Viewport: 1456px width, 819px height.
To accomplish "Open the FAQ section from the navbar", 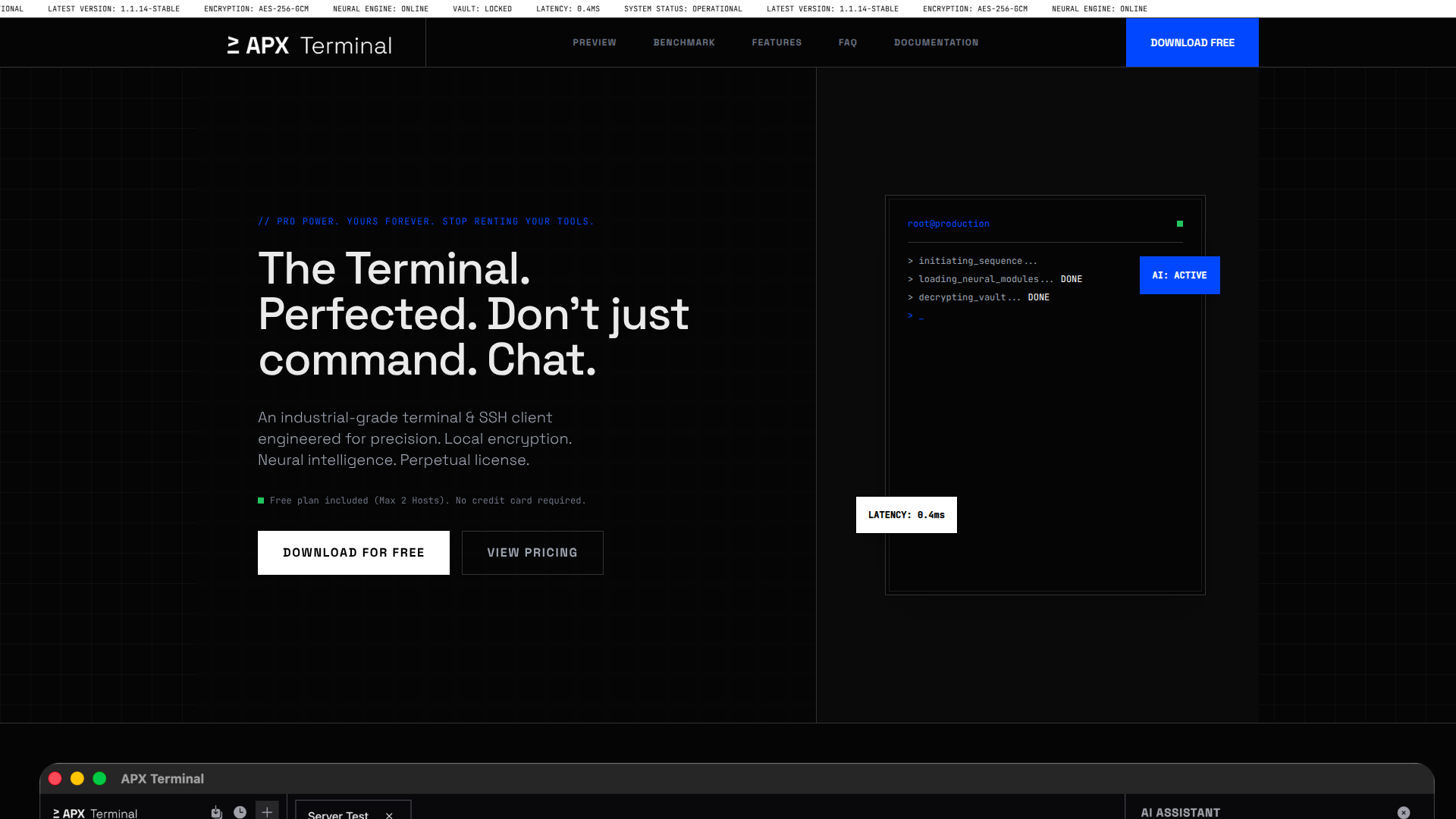I will click(847, 42).
